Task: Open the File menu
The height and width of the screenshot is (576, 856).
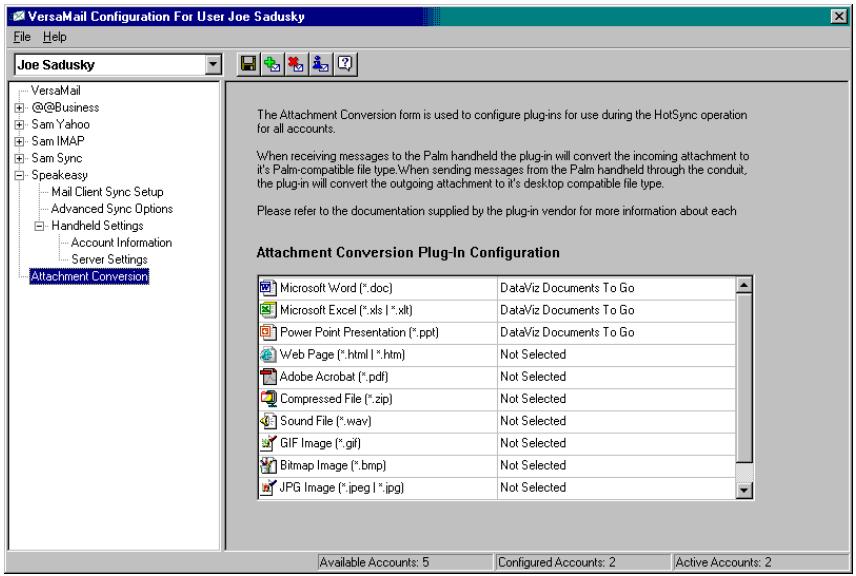Action: [x=22, y=37]
